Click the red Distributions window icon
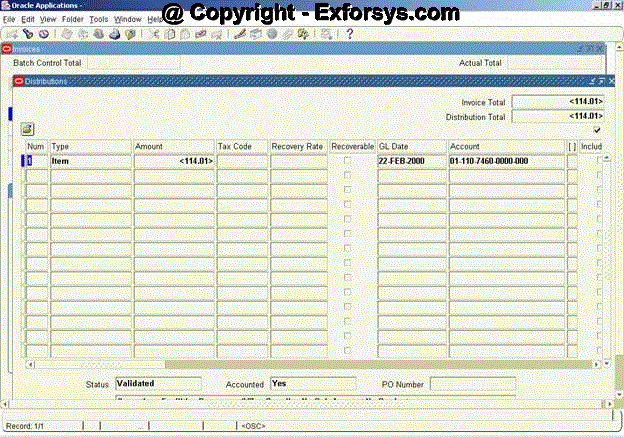 (18, 81)
